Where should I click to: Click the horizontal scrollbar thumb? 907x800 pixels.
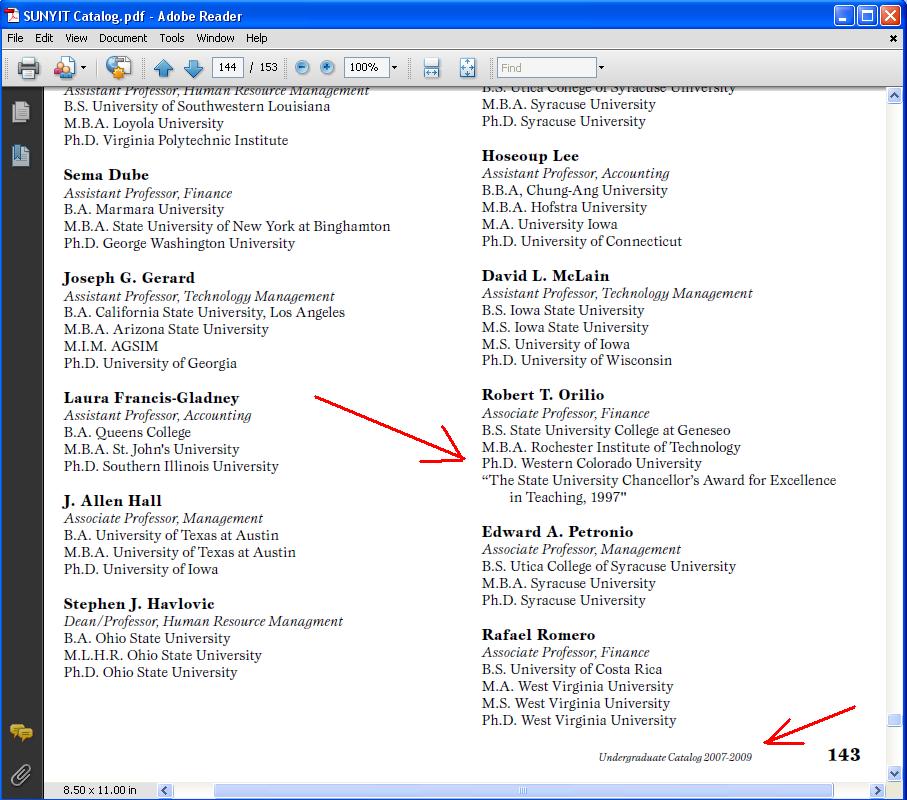[520, 790]
